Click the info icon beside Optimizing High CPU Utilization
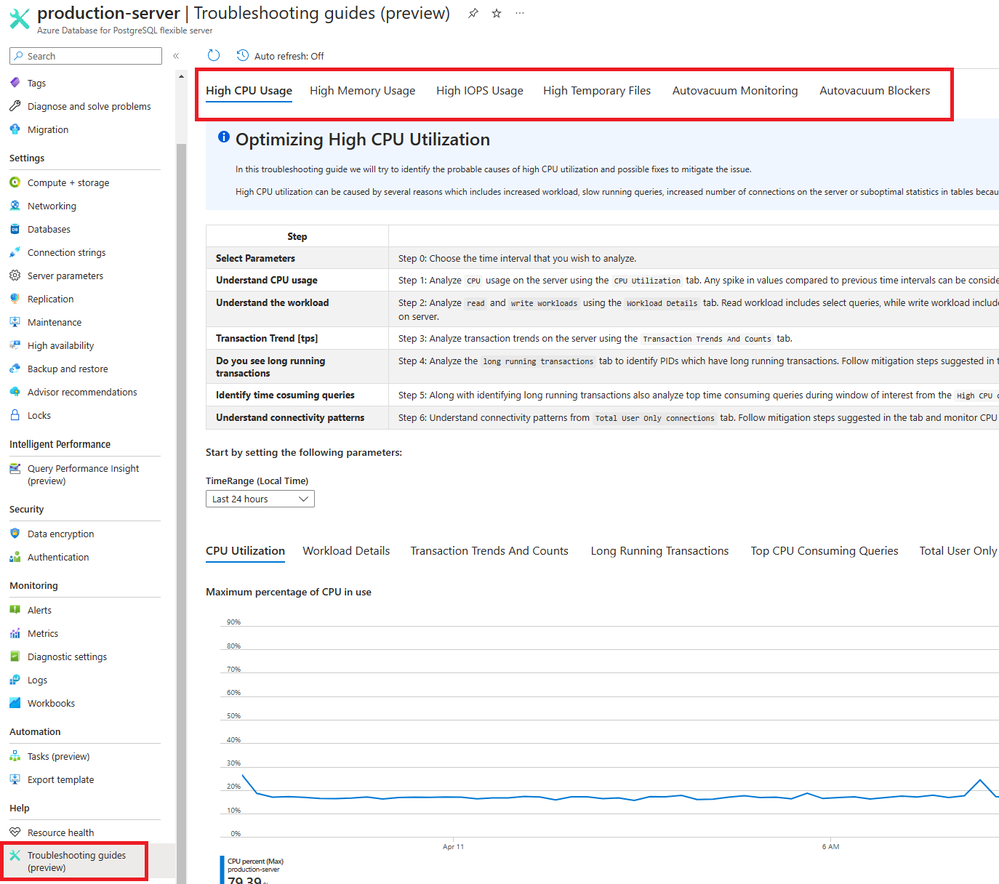Image resolution: width=999 pixels, height=884 pixels. pyautogui.click(x=224, y=136)
